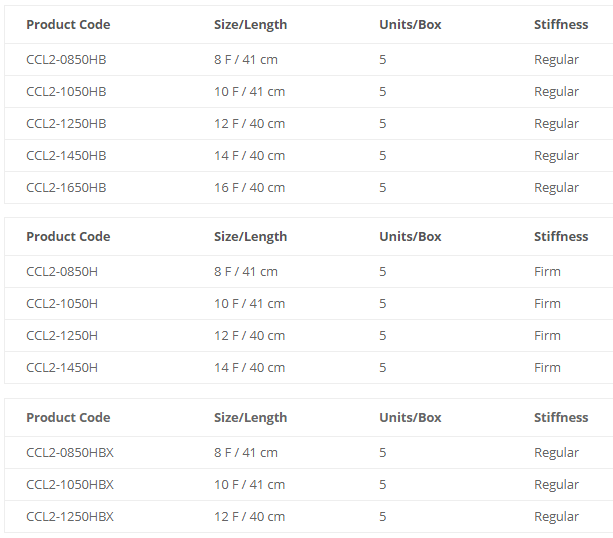The image size is (613, 538).
Task: Click the CCL2-1250HB product code cell
Action: click(66, 124)
